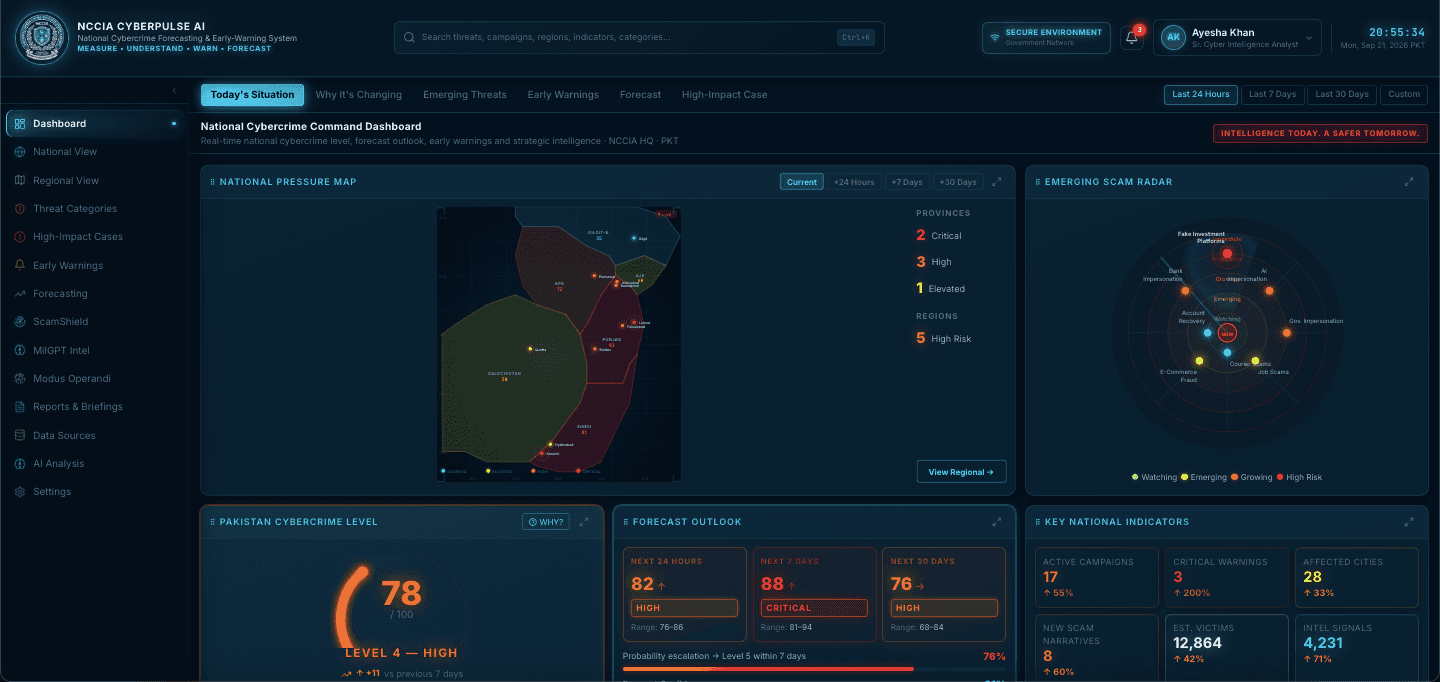The image size is (1440, 682).
Task: Open the Data Sources database icon
Action: coord(20,436)
